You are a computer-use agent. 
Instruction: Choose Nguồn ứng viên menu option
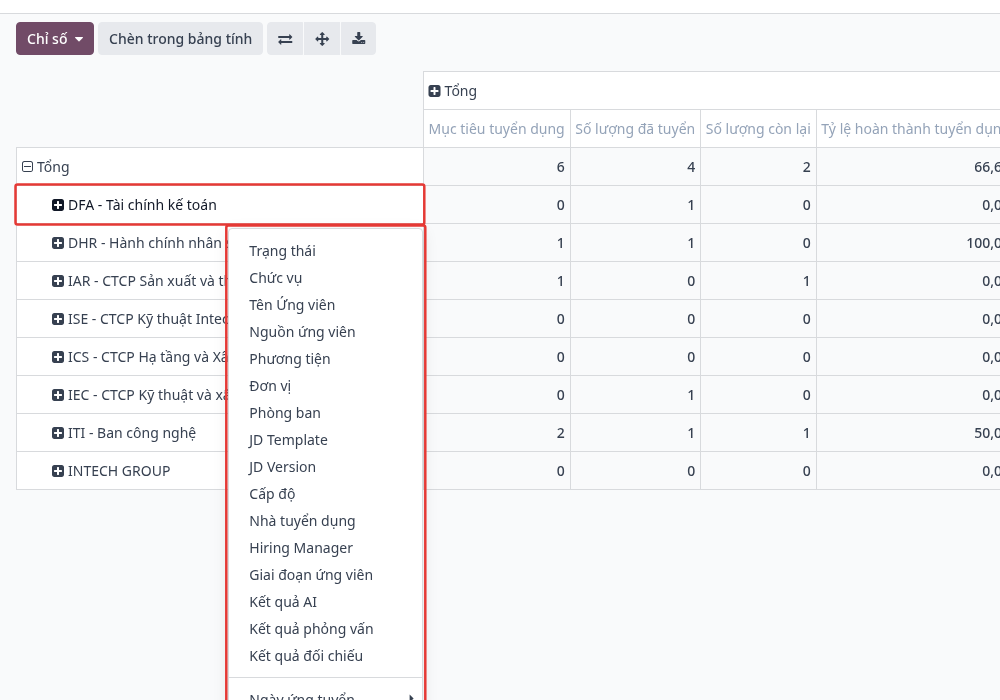tap(325, 332)
